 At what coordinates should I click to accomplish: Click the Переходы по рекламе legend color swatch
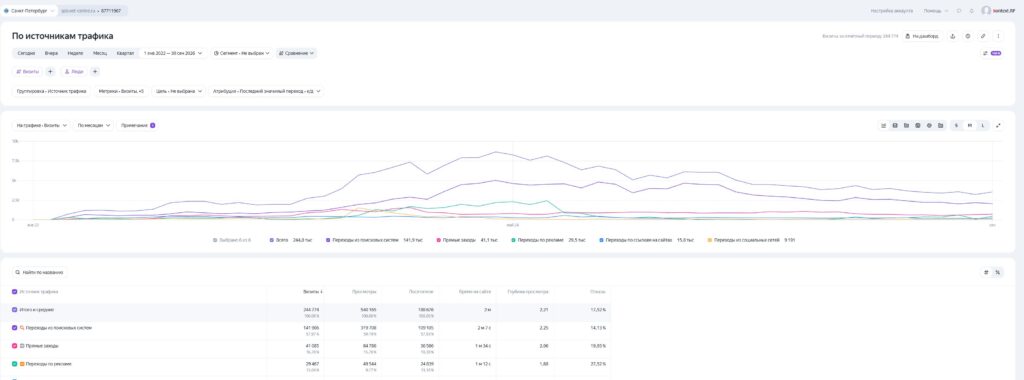click(513, 240)
